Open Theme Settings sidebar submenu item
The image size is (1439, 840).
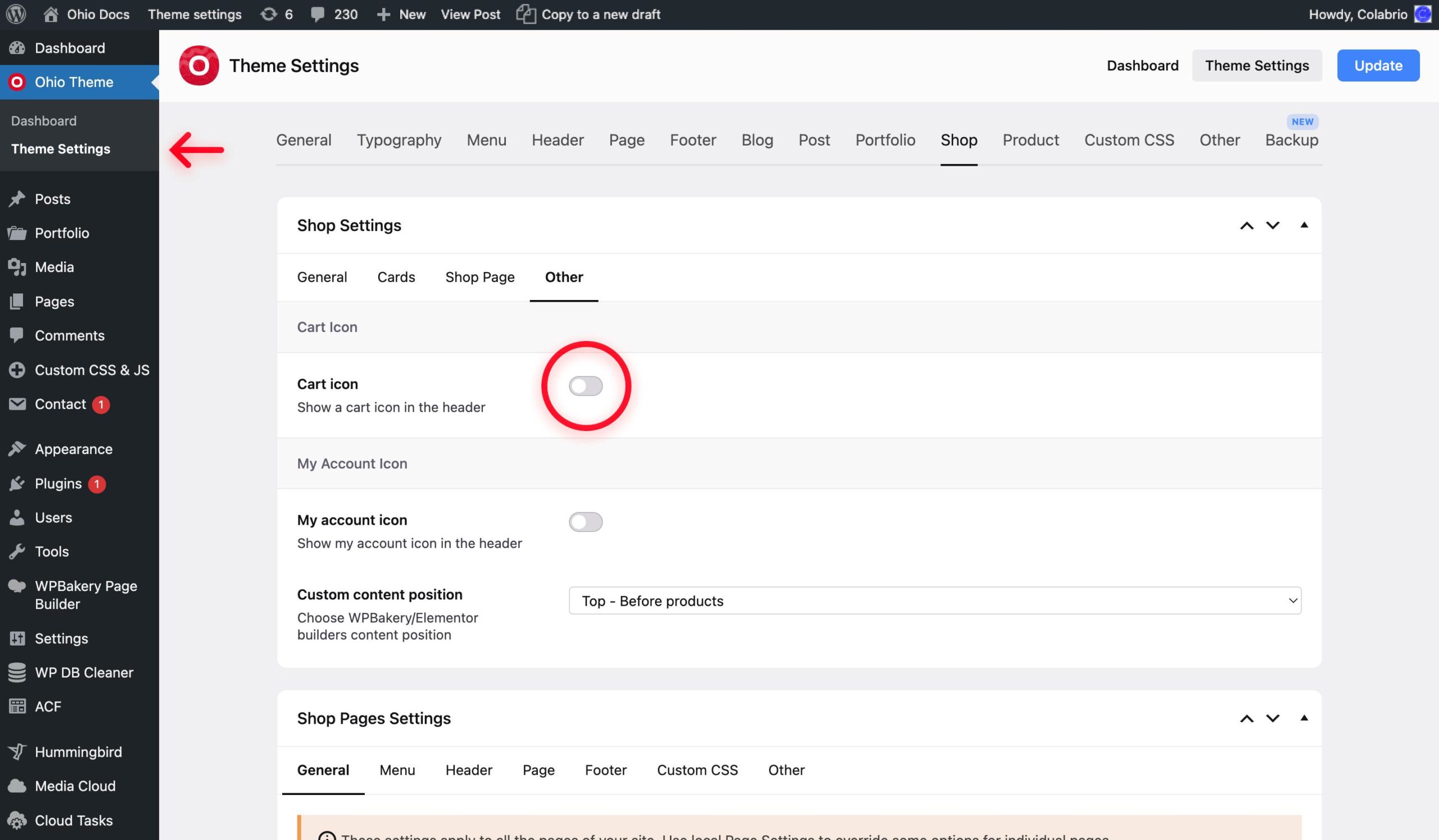(x=61, y=149)
